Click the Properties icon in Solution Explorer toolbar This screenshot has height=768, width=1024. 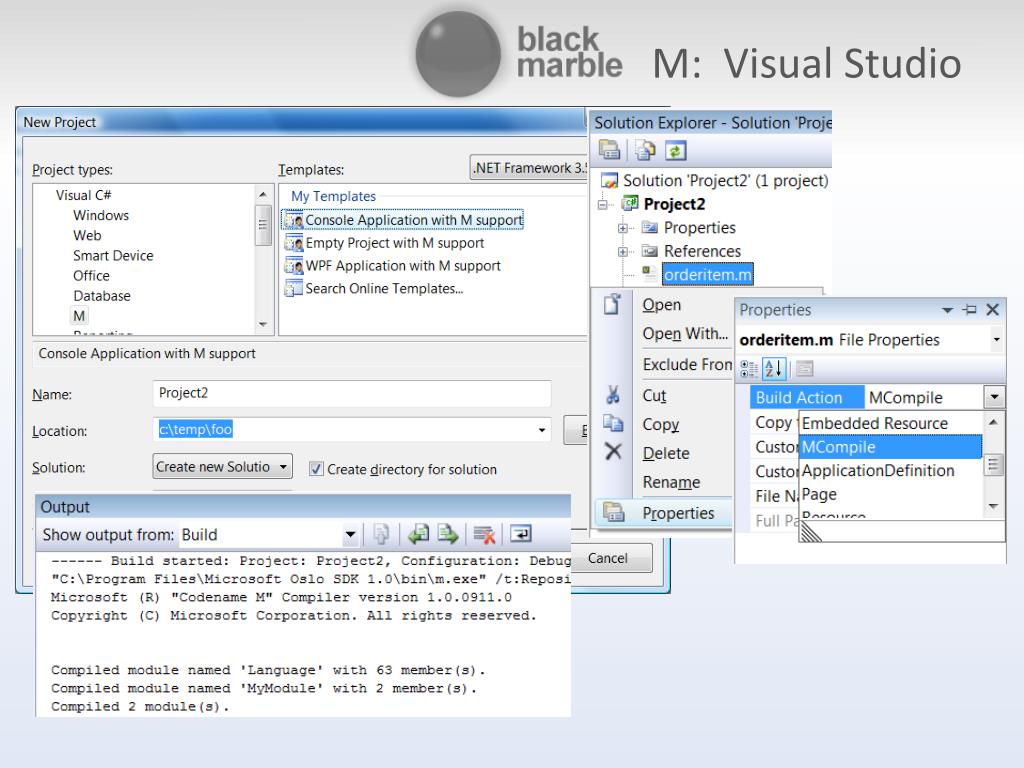coord(609,151)
